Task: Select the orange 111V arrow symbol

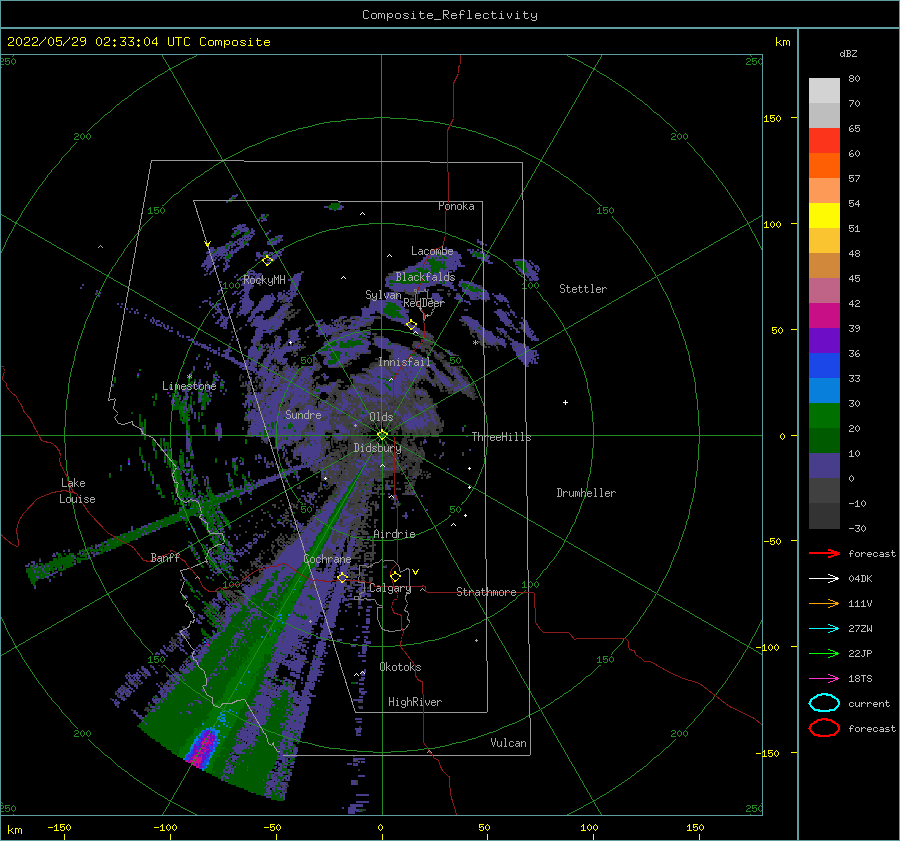Action: coord(824,603)
